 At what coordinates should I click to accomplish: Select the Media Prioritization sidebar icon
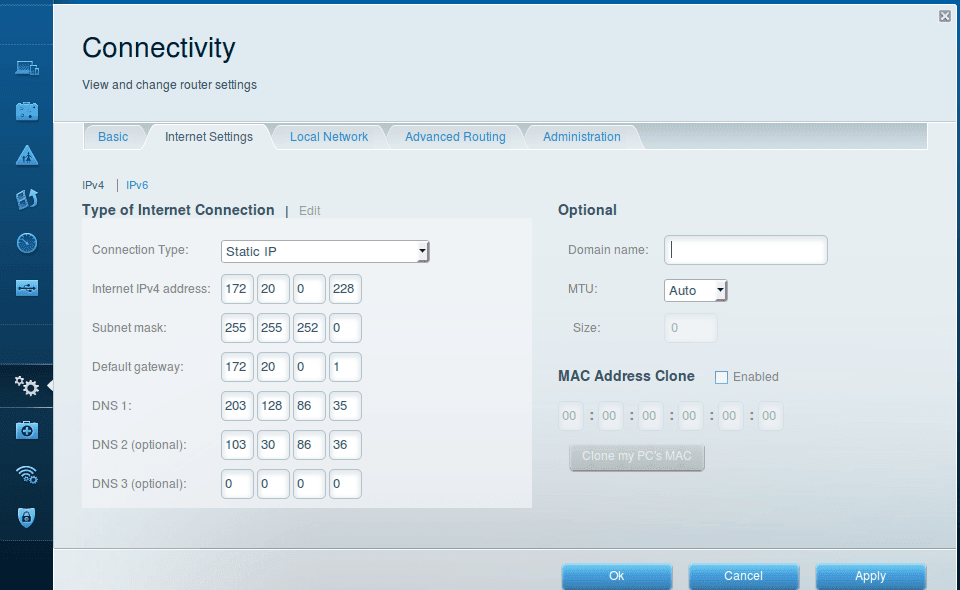tap(27, 199)
